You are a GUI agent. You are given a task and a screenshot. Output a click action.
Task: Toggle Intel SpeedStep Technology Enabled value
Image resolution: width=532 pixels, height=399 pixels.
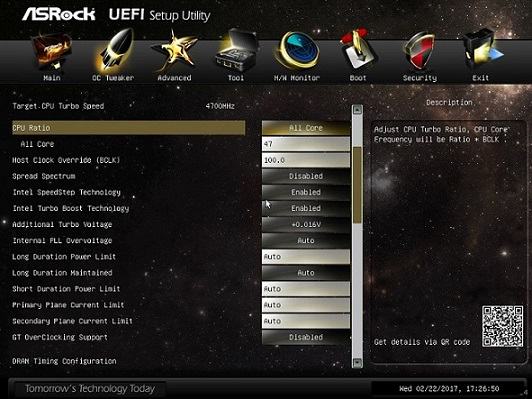pos(306,192)
